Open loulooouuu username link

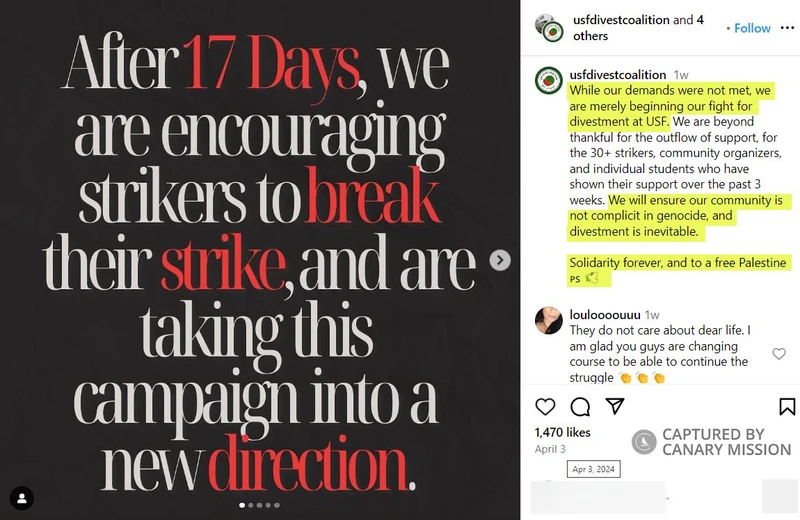[604, 314]
